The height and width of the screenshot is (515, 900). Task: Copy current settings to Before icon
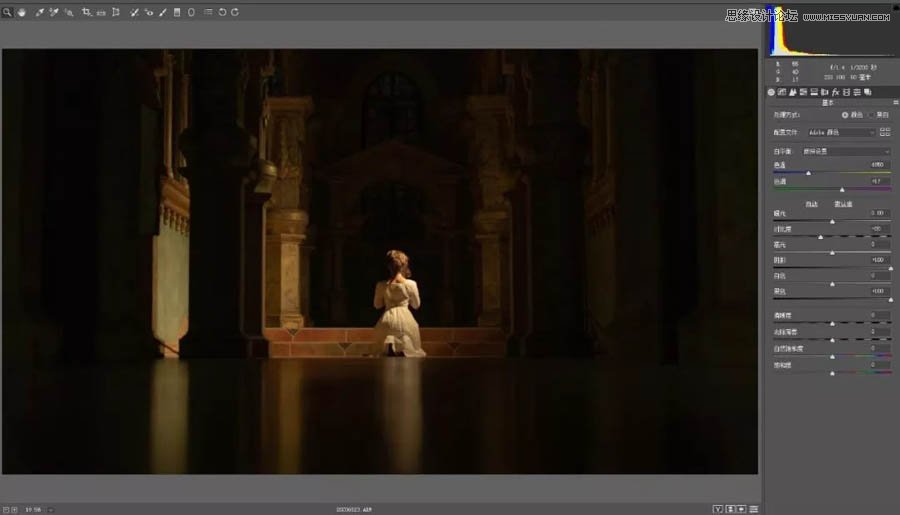742,509
